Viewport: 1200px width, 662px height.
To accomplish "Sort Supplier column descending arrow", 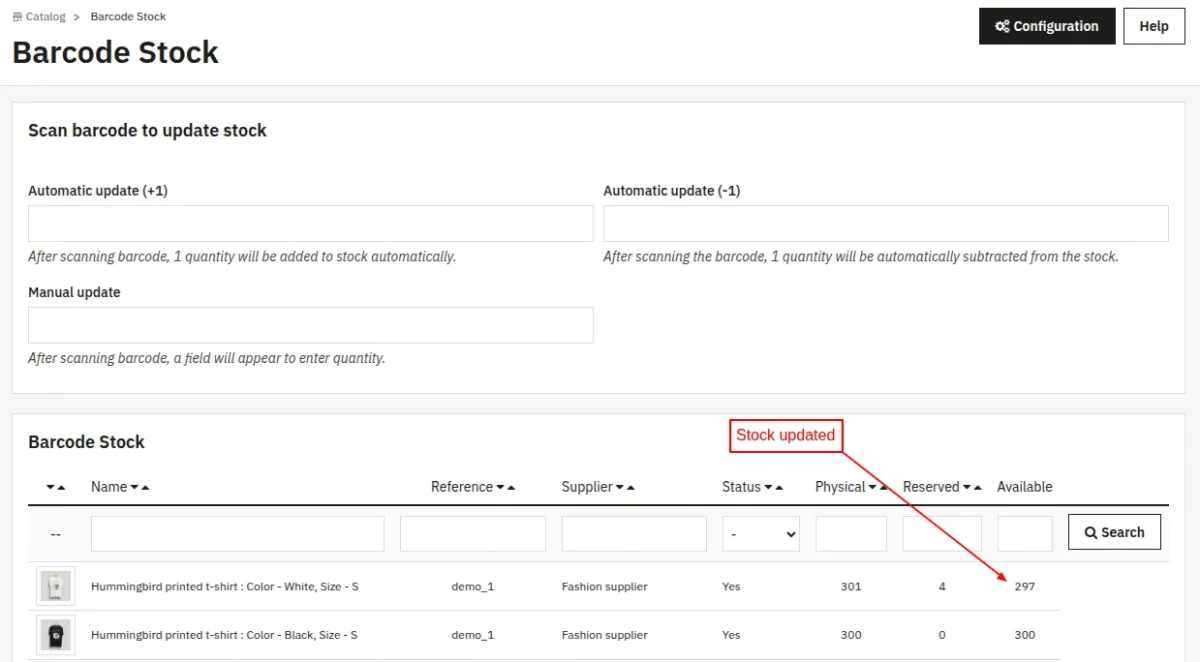I will coord(620,488).
